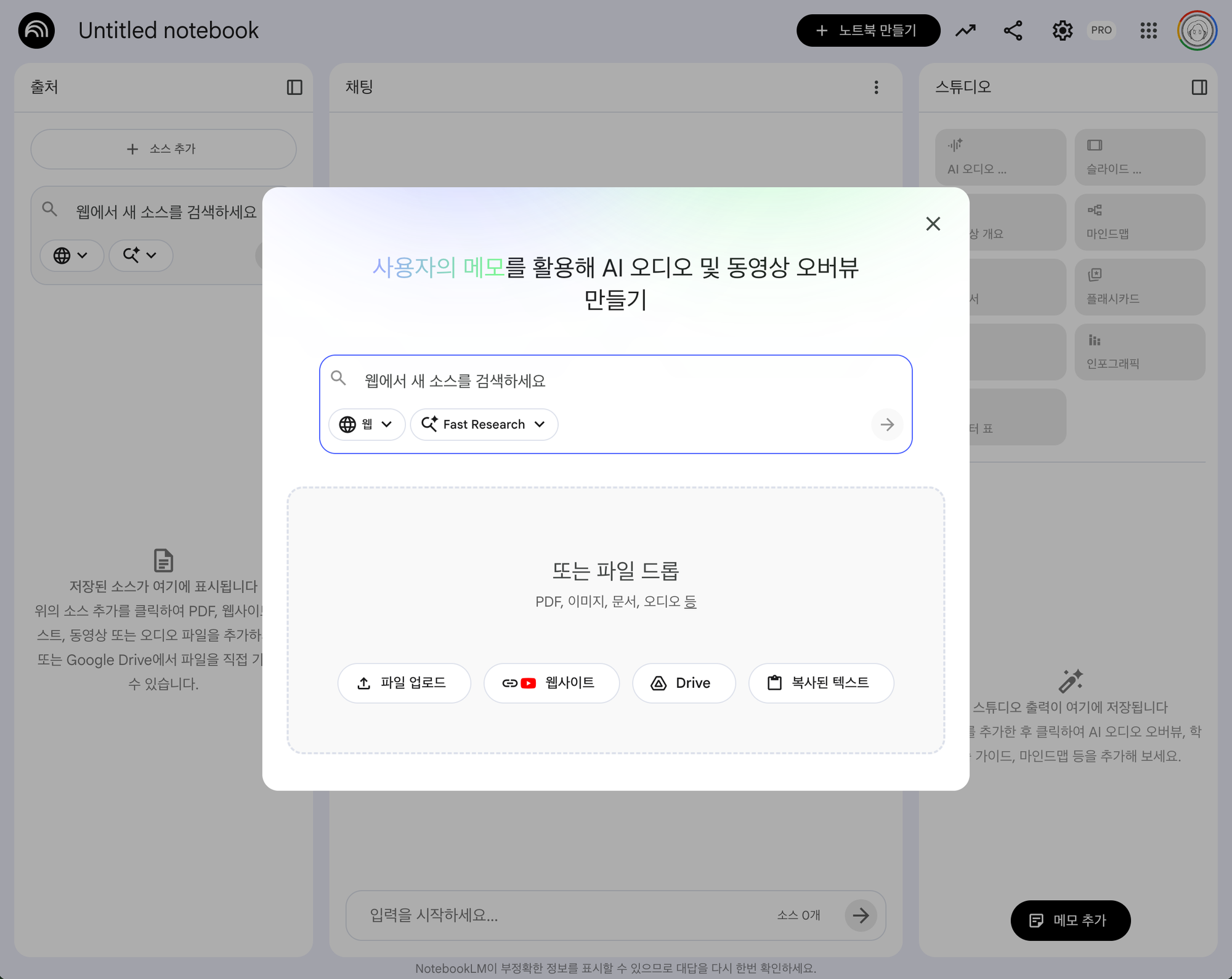The width and height of the screenshot is (1232, 979).
Task: Collapse the 스튜디오 studio panel
Action: (1199, 87)
